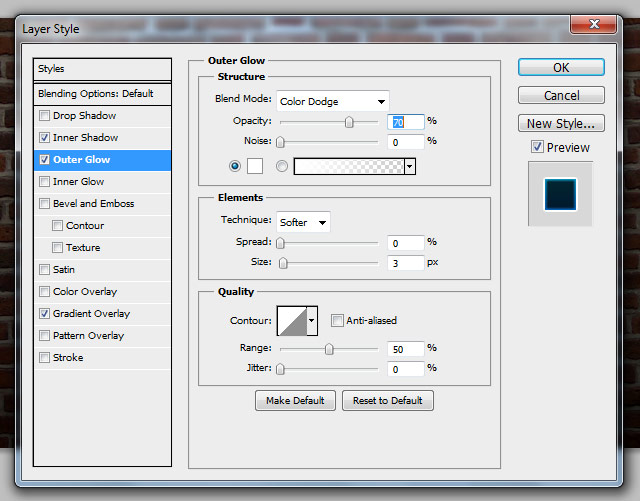Select the Color Overlay label

(85, 292)
